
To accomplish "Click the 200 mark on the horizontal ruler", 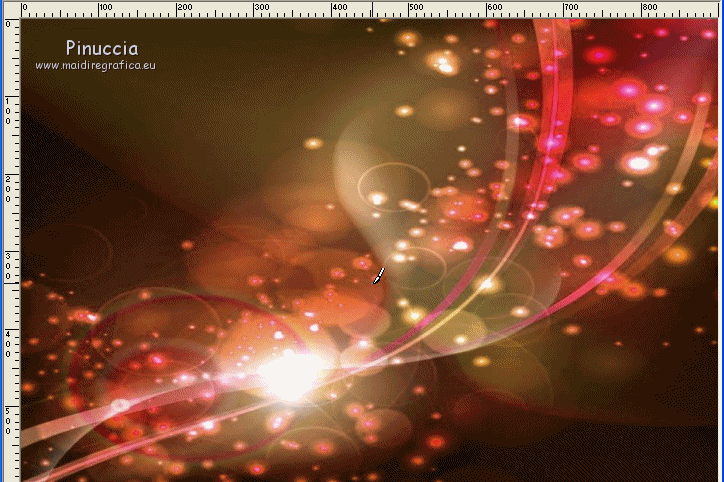I will point(185,7).
